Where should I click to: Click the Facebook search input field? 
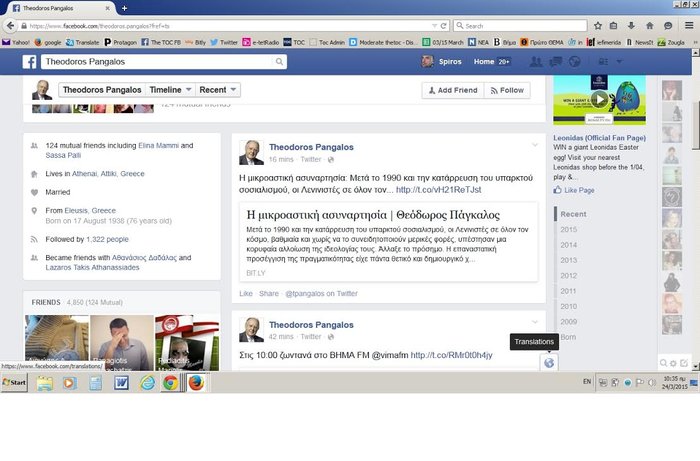158,62
